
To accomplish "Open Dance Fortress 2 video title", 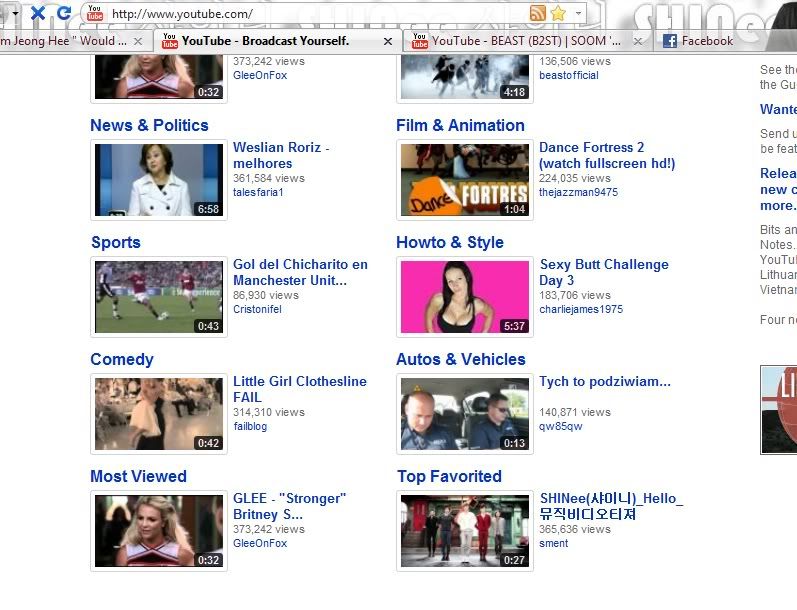I will click(607, 155).
